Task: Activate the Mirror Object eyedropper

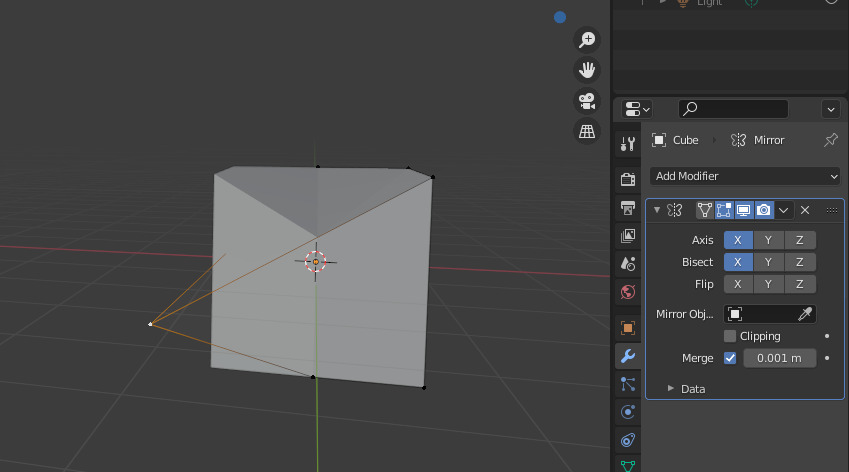Action: [x=805, y=314]
